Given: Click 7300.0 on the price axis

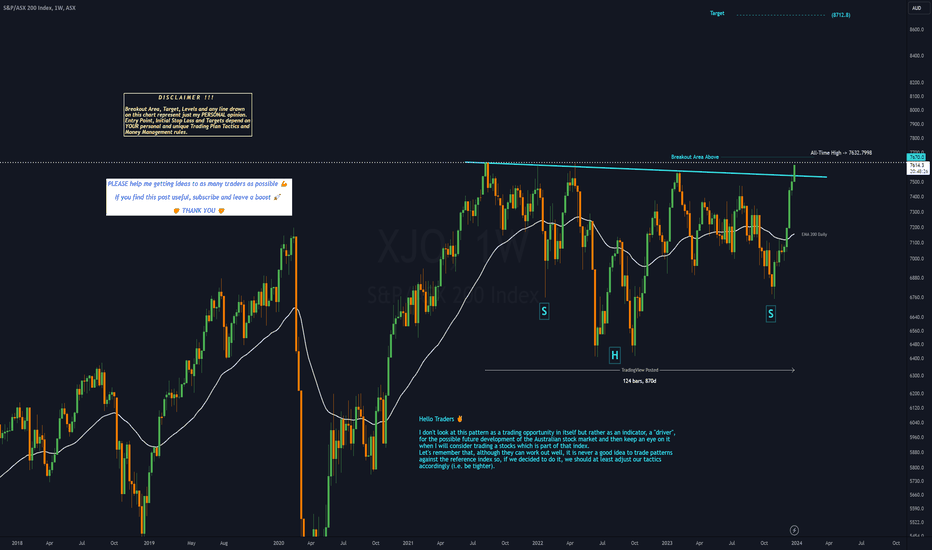Looking at the screenshot, I should 917,212.
